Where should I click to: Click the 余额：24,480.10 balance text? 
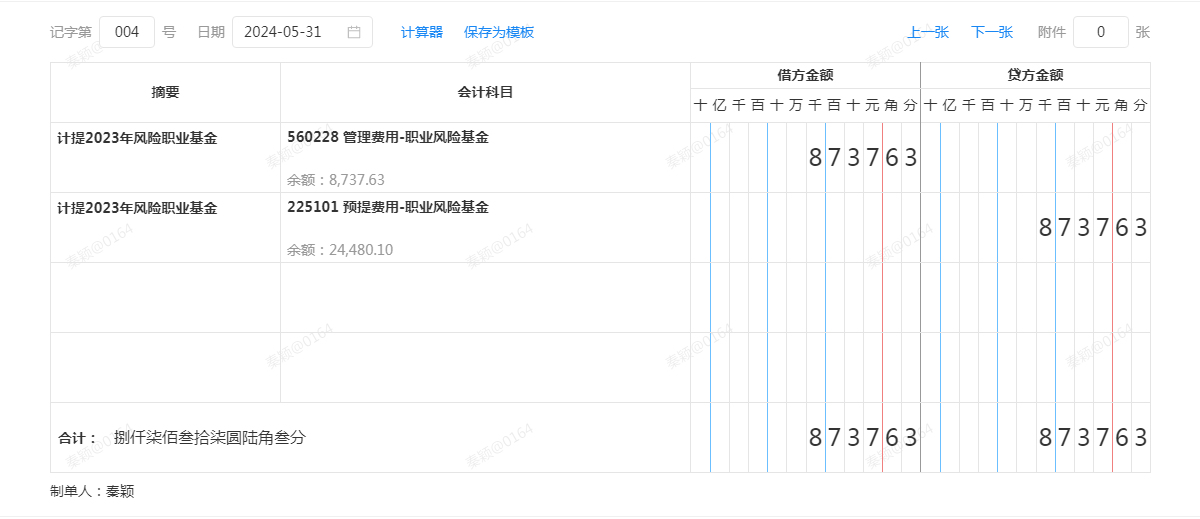click(340, 250)
